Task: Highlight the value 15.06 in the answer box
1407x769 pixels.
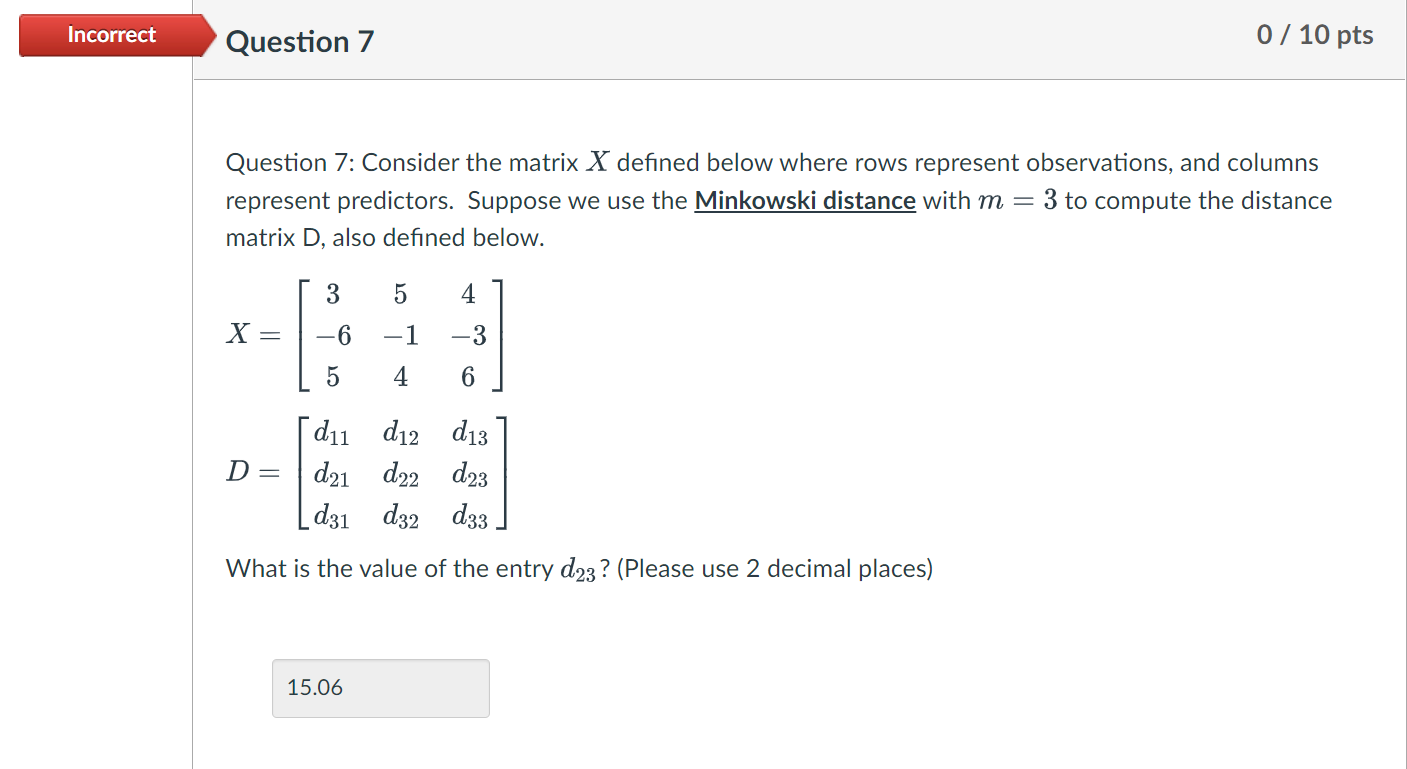Action: (317, 688)
